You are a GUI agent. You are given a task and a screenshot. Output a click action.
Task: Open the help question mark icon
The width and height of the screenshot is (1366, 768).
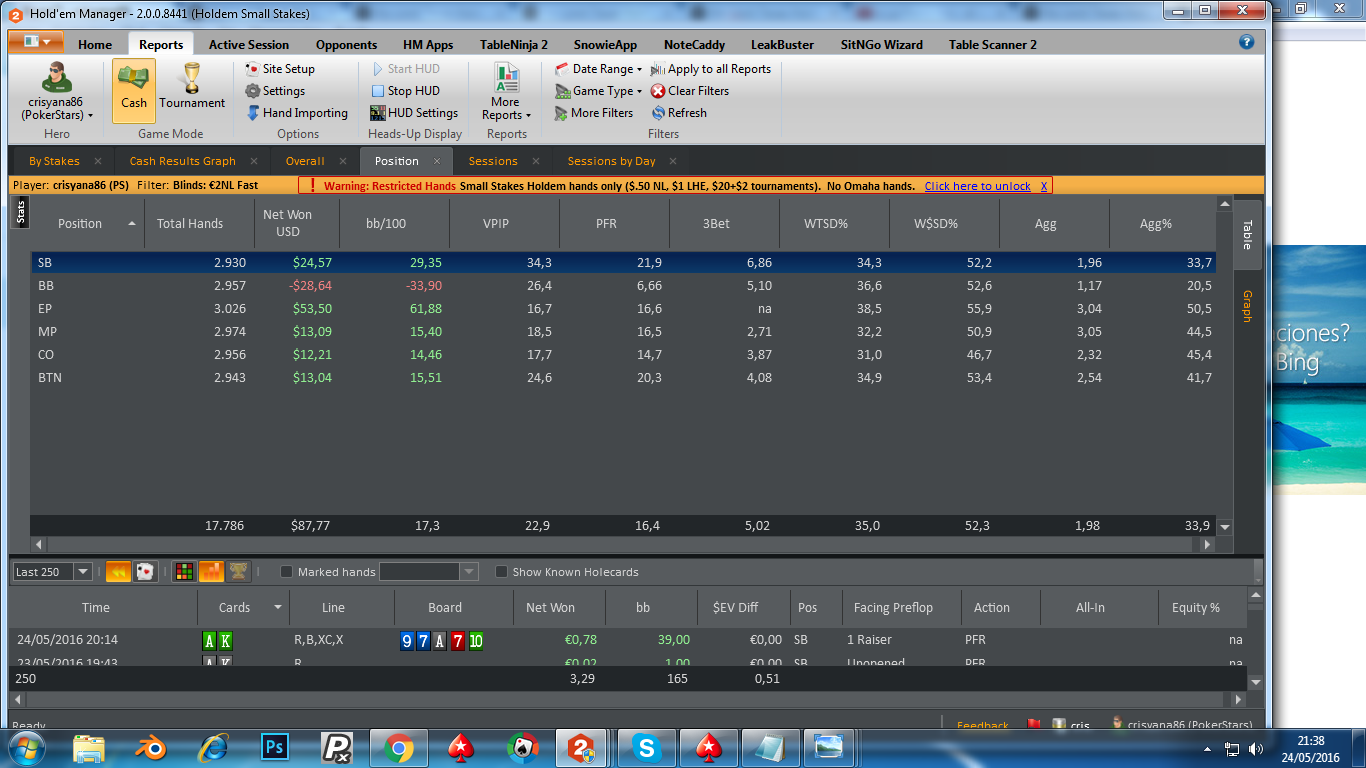coord(1246,42)
